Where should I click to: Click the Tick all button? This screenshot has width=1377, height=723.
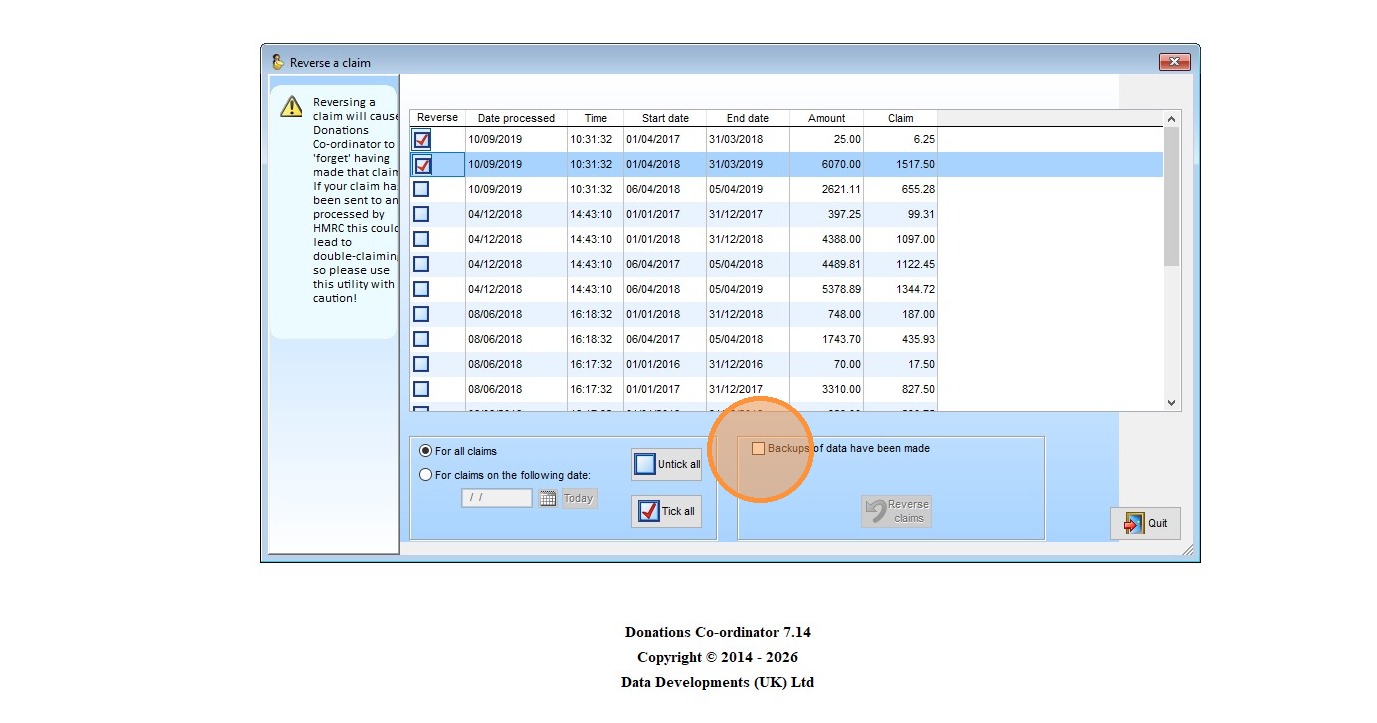click(x=666, y=511)
